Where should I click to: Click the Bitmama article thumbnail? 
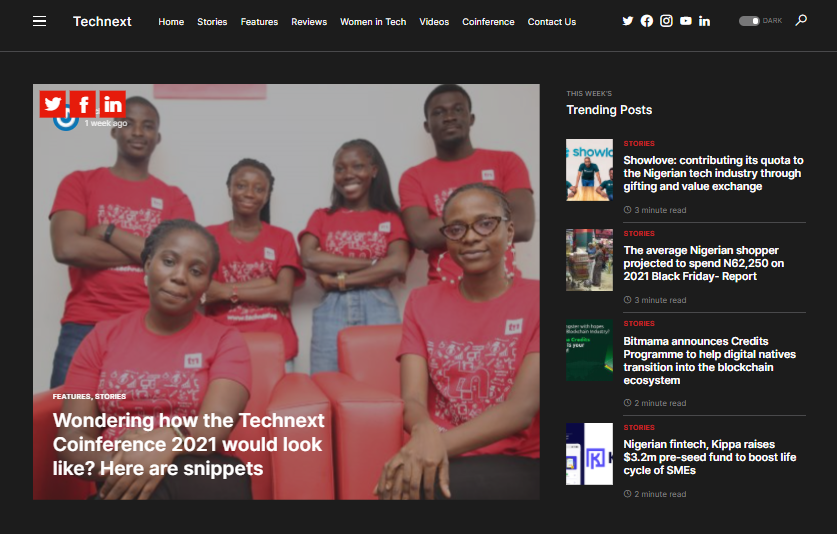click(x=589, y=350)
